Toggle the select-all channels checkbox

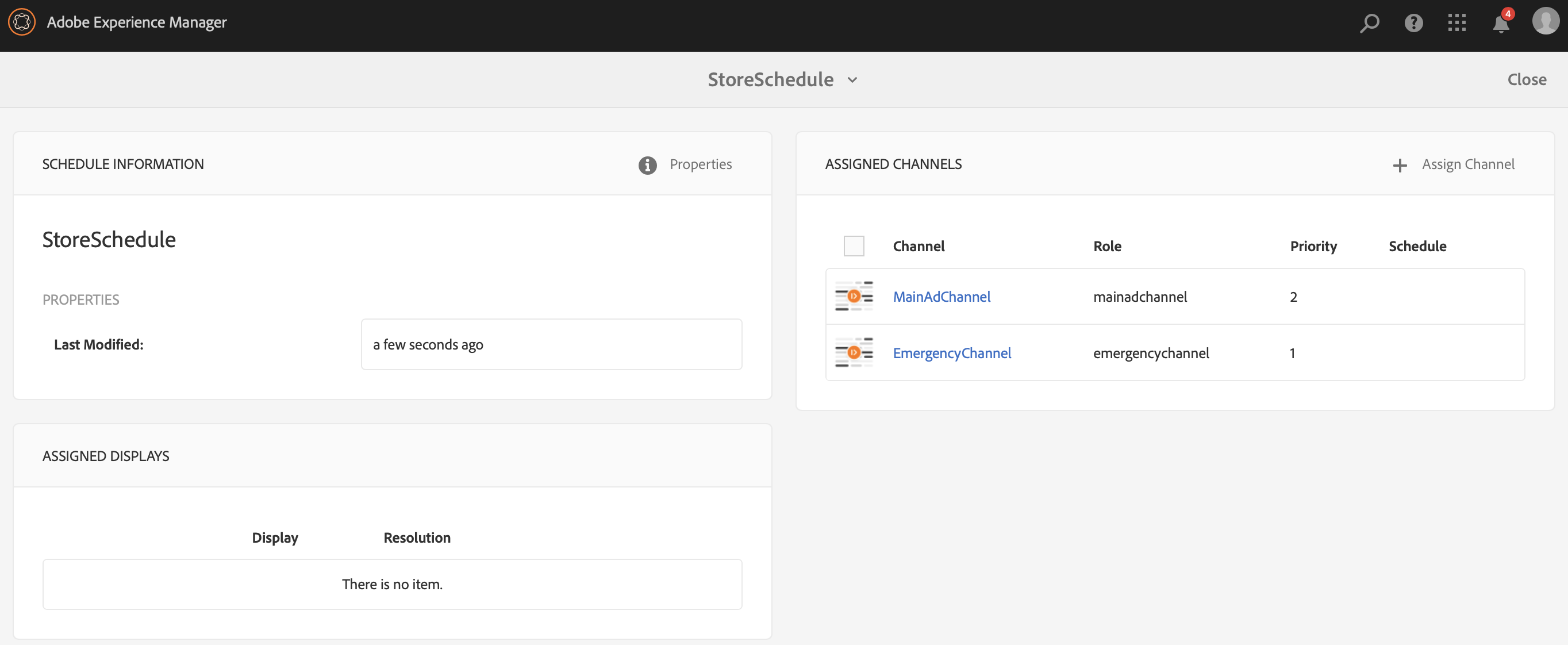pyautogui.click(x=854, y=246)
